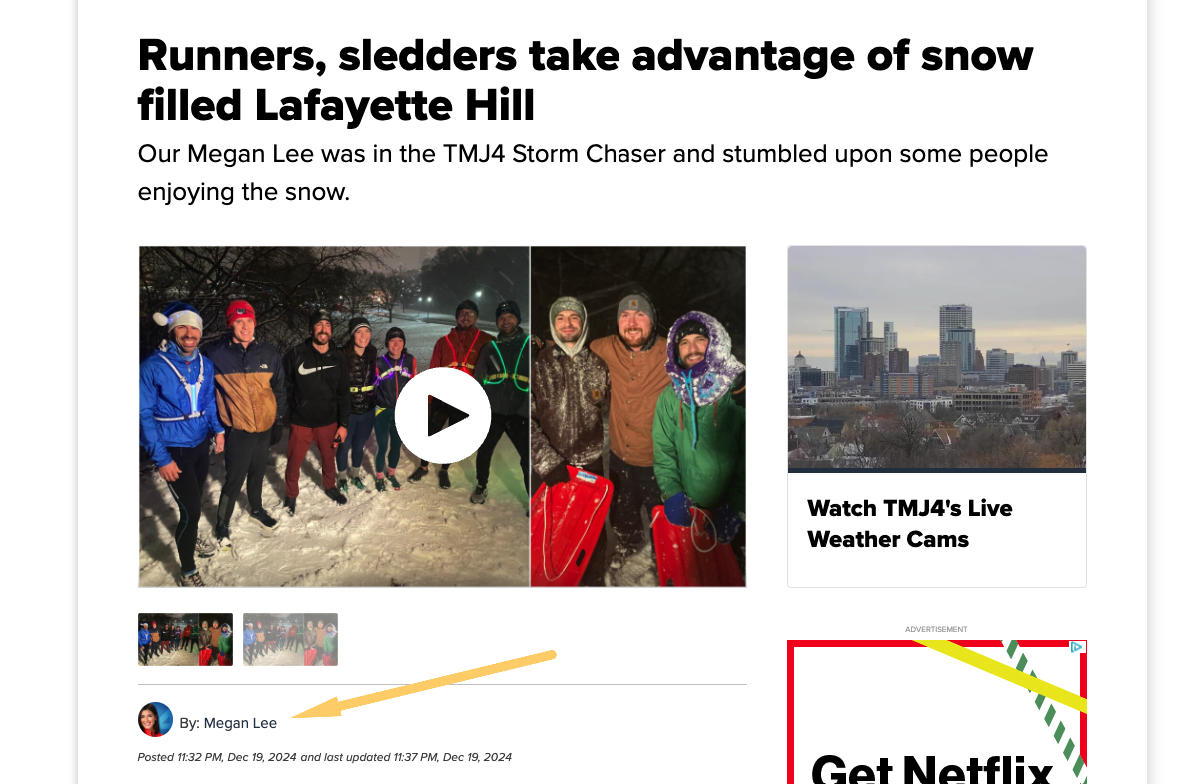Click the AdChoices icon on the ad

[1077, 646]
